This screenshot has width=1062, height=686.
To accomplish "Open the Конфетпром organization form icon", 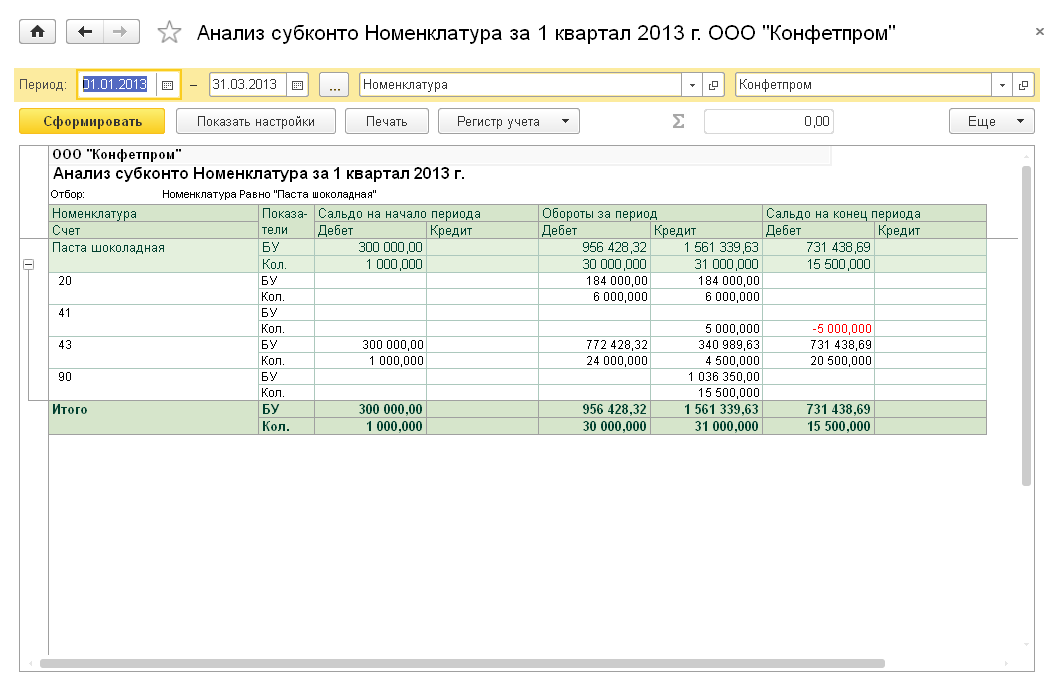I will (x=1023, y=85).
